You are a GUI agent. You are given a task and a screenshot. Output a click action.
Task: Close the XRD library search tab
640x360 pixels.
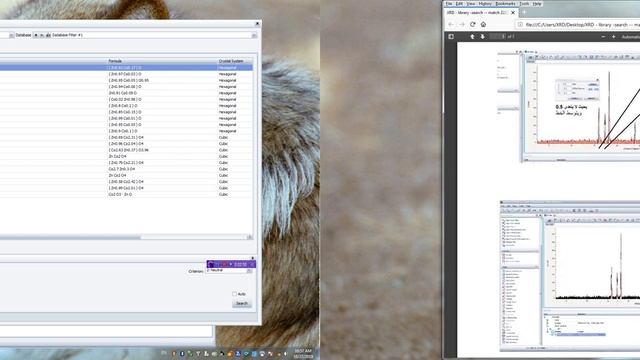click(x=513, y=13)
